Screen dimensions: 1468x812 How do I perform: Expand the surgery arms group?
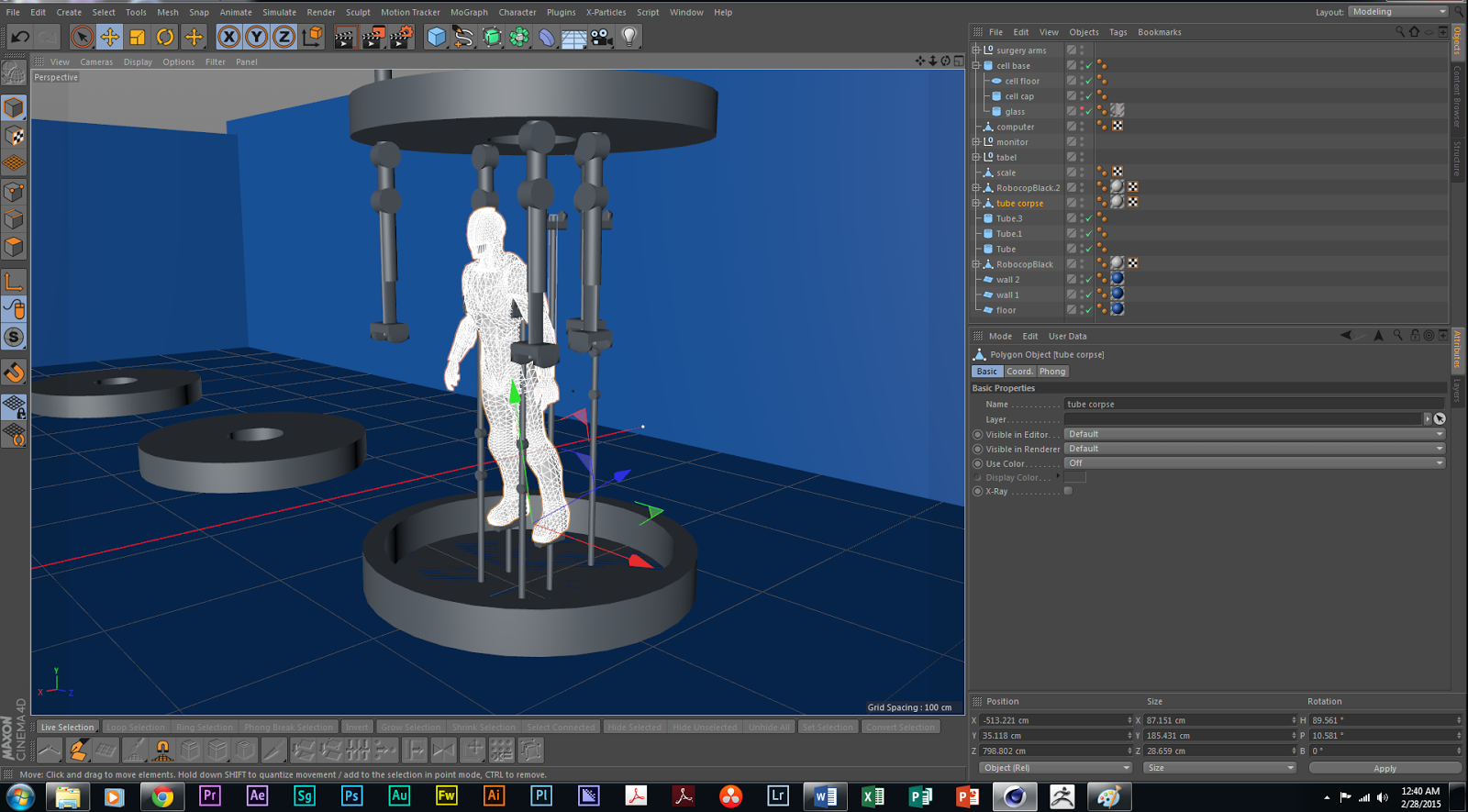coord(976,50)
